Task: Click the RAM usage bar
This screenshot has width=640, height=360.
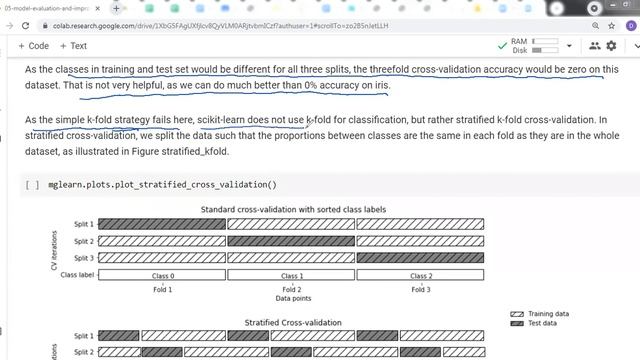Action: [545, 41]
